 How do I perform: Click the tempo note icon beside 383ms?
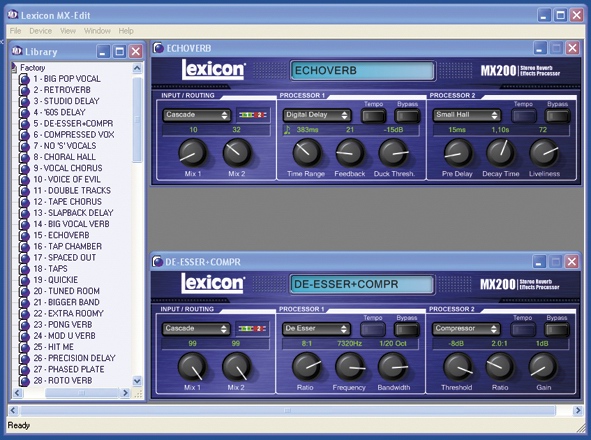287,130
